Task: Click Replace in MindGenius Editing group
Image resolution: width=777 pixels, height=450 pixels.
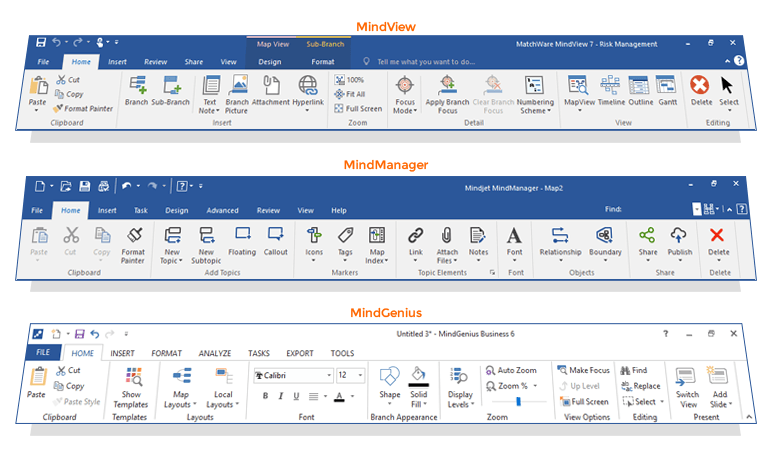Action: pyautogui.click(x=641, y=386)
